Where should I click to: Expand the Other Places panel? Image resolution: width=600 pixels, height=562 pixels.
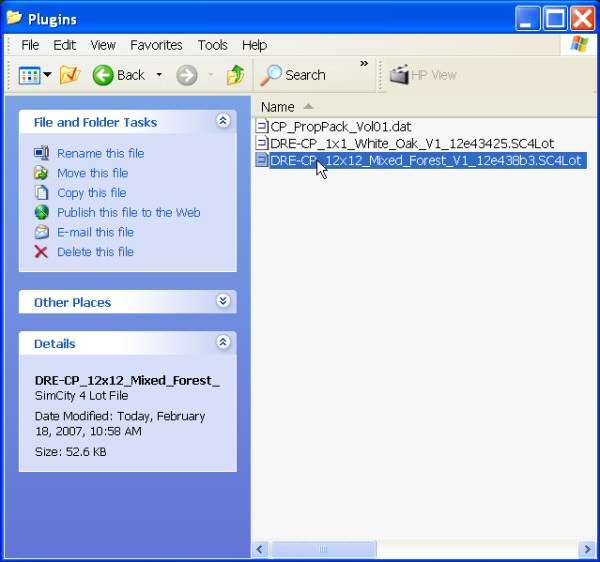coord(223,301)
